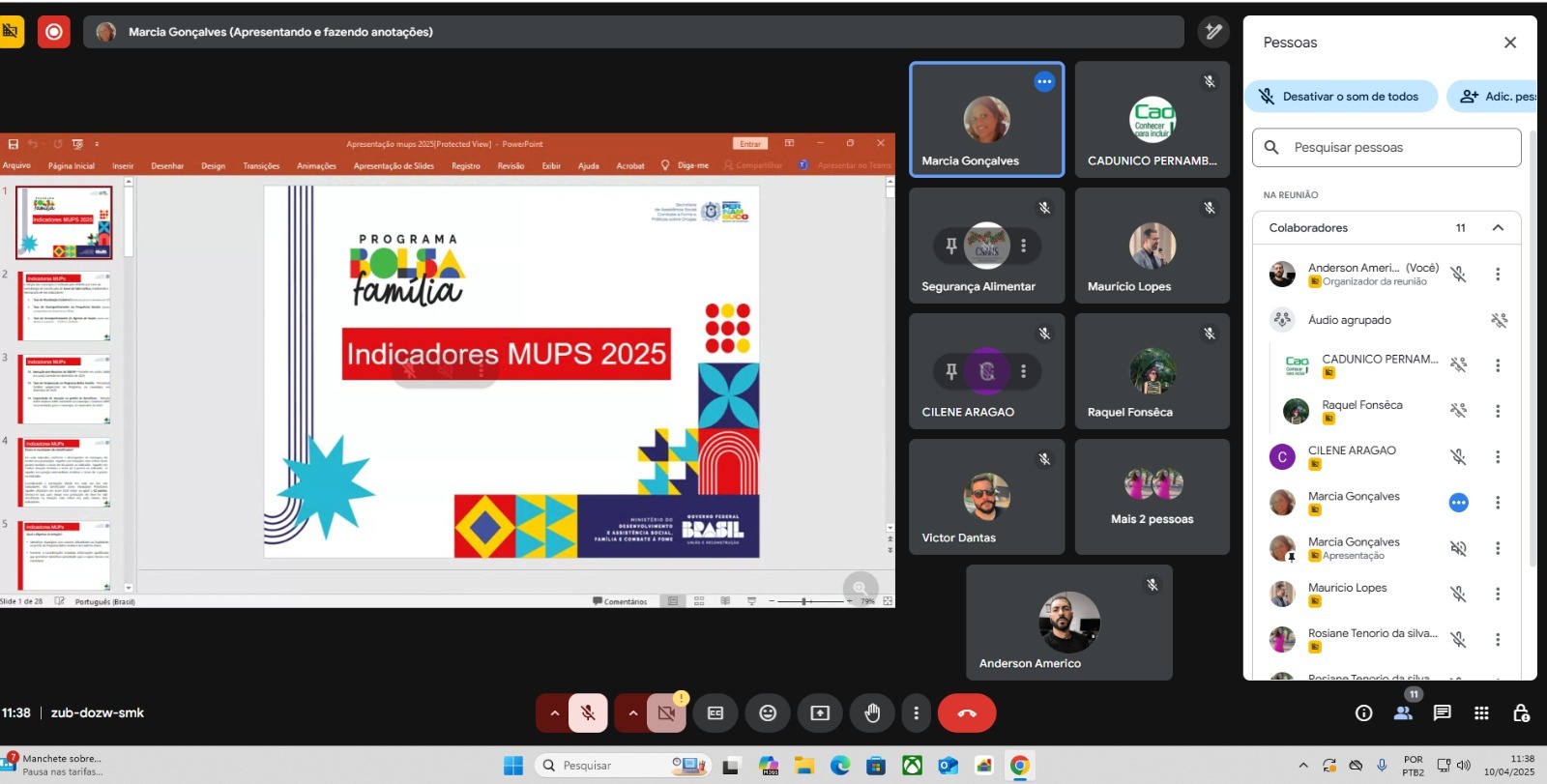The width and height of the screenshot is (1547, 784).
Task: Open the activities grid icon
Action: (x=1481, y=713)
